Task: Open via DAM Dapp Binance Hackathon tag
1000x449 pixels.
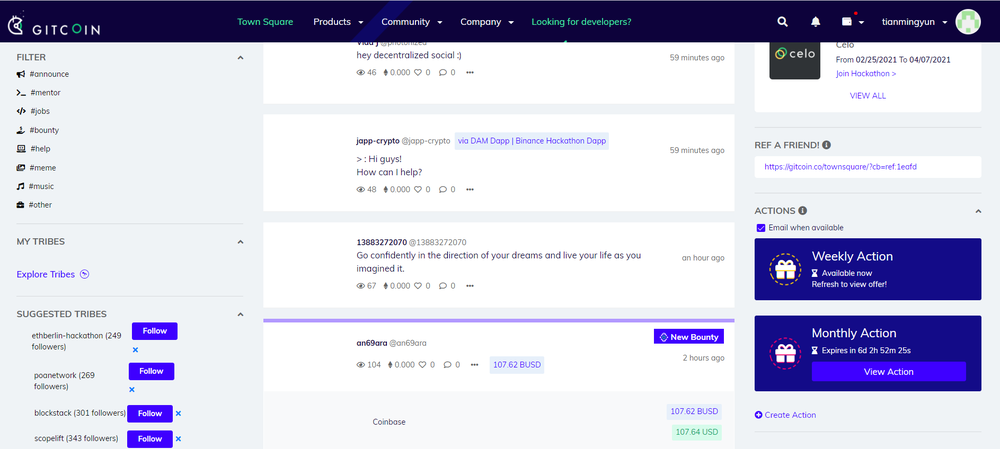Action: tap(532, 141)
